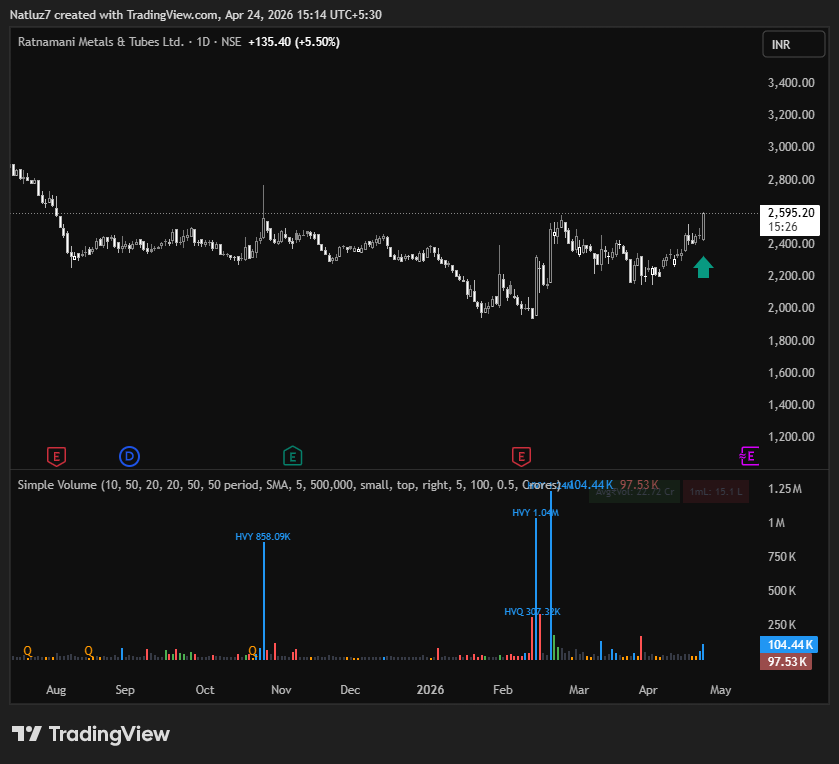This screenshot has height=764, width=839.
Task: Click the red 97.53K volume label
Action: pos(786,662)
